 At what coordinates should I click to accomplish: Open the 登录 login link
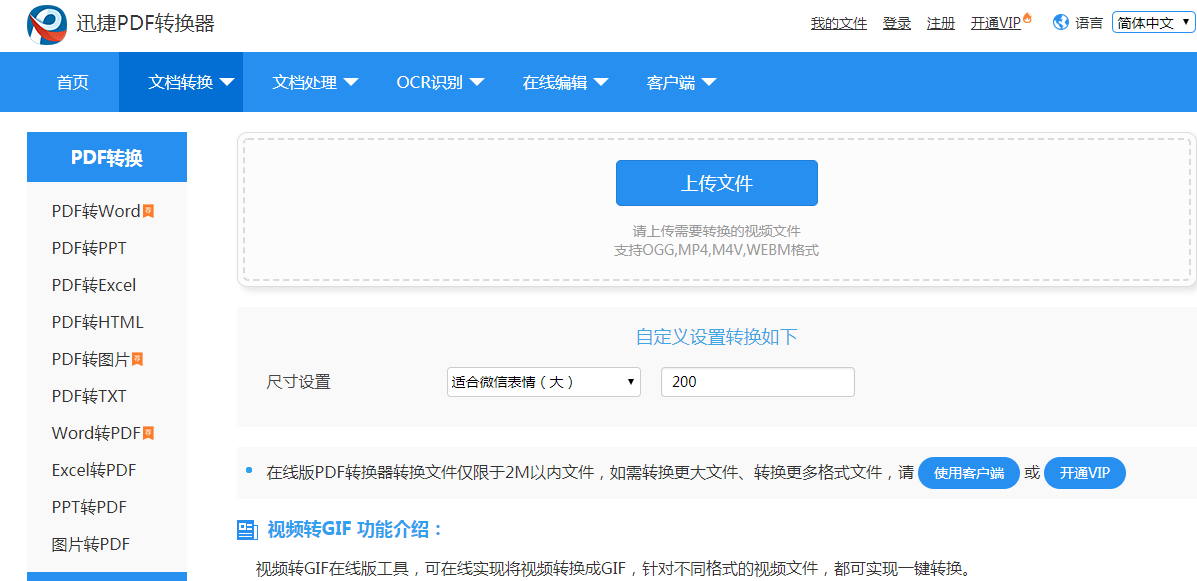click(x=896, y=22)
